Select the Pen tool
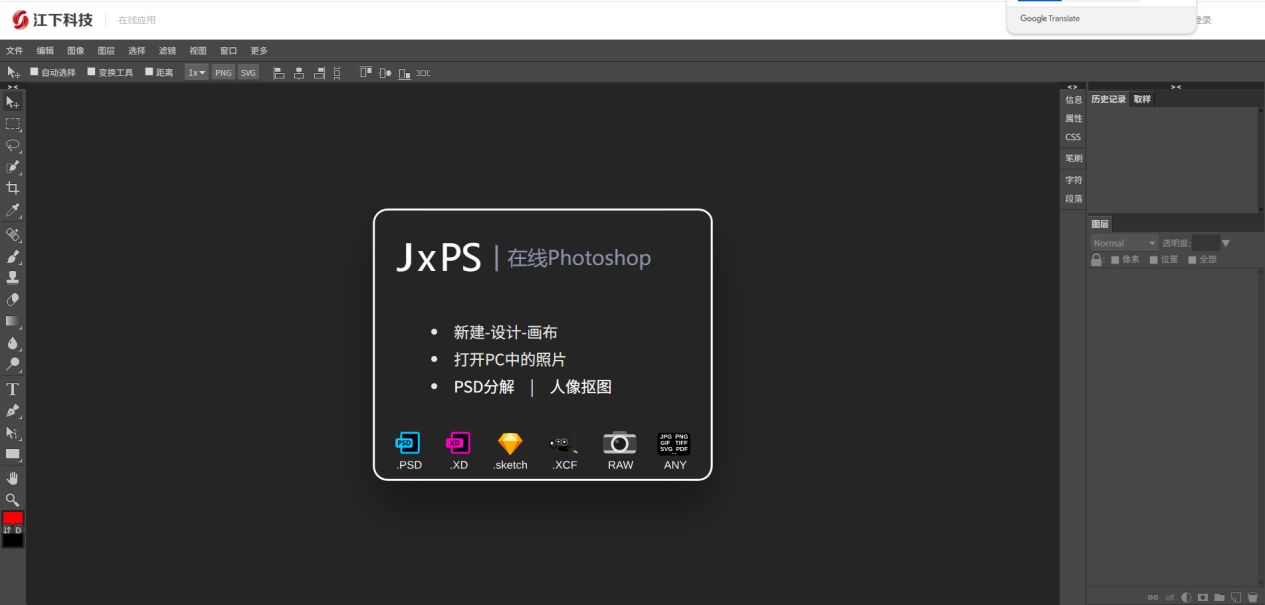This screenshot has width=1265, height=605. pyautogui.click(x=13, y=411)
